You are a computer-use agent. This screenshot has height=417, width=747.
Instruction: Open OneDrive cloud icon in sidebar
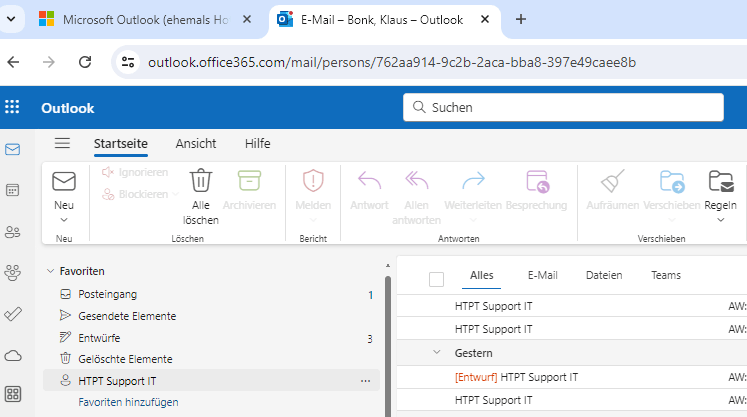click(13, 356)
